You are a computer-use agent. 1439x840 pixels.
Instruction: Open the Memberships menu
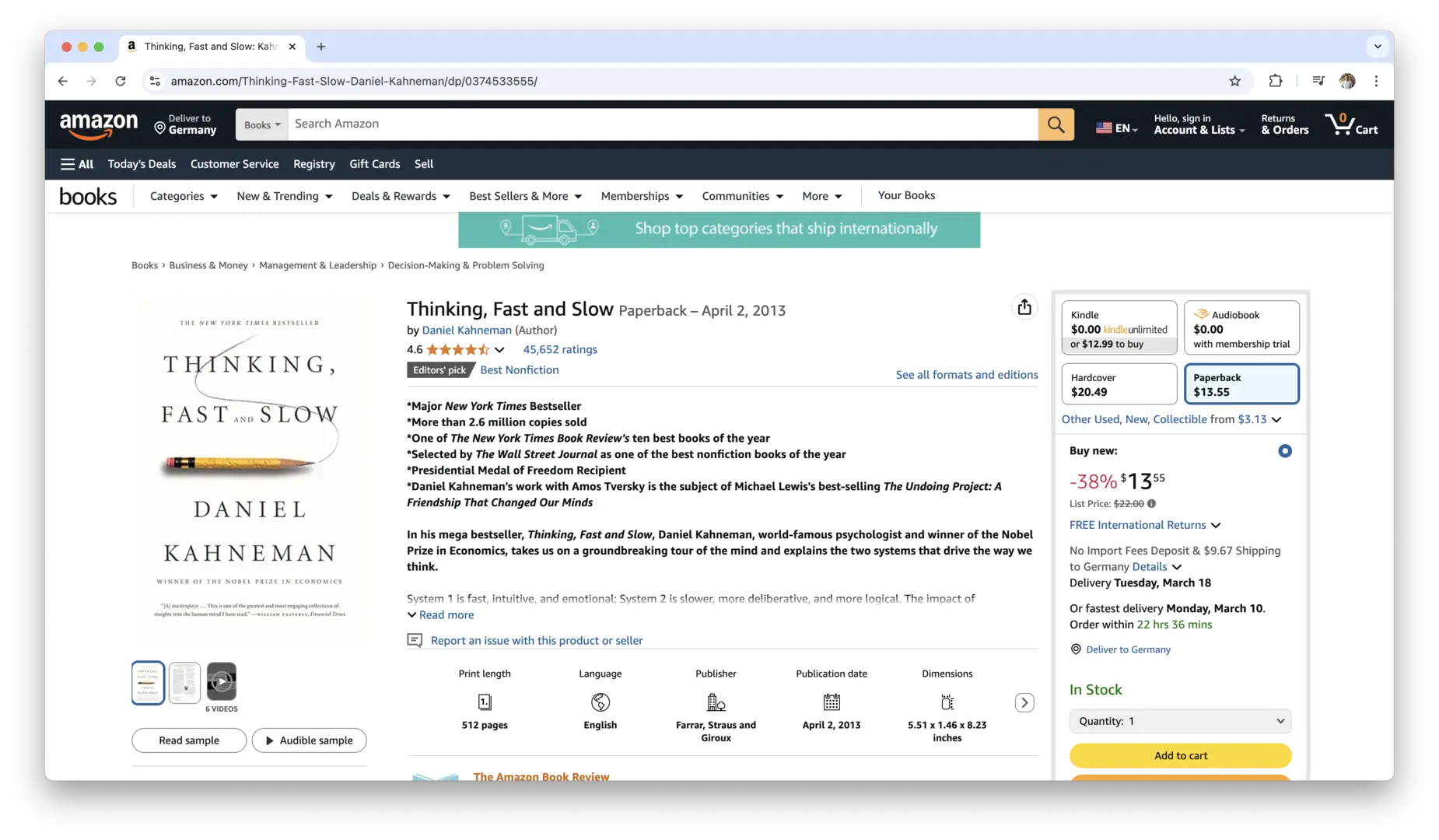coord(642,196)
